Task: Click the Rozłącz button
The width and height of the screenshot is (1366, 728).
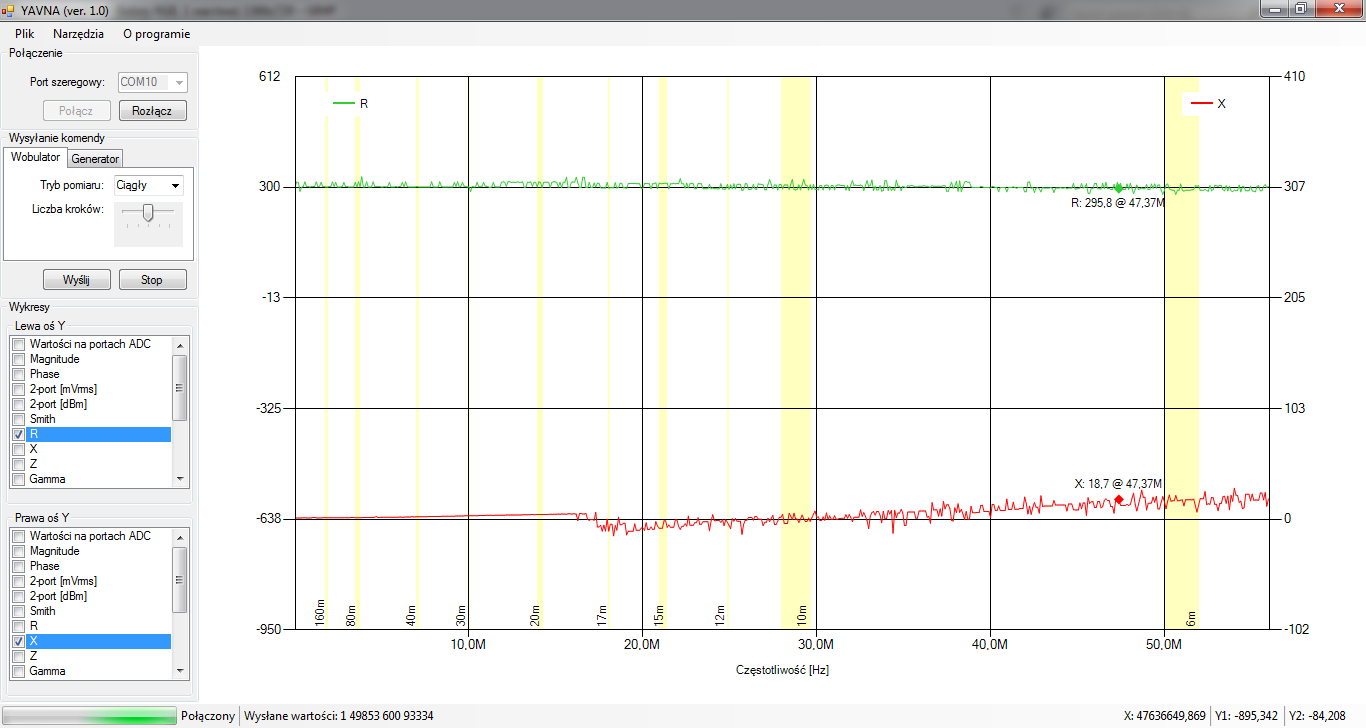Action: (152, 111)
